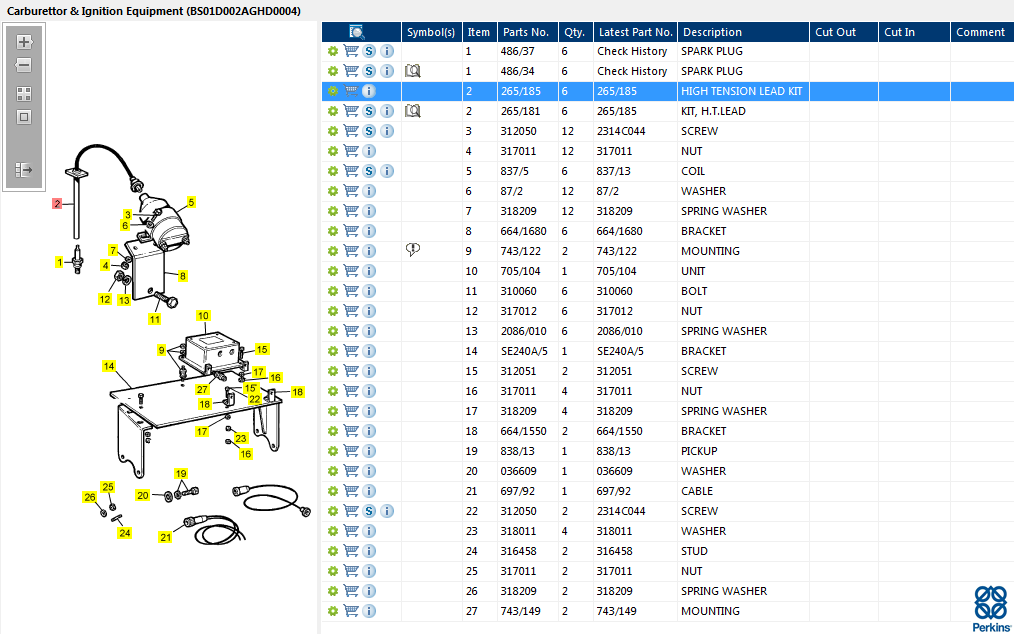Add spark plug 486/37 to cart
This screenshot has height=634, width=1014.
(x=351, y=51)
